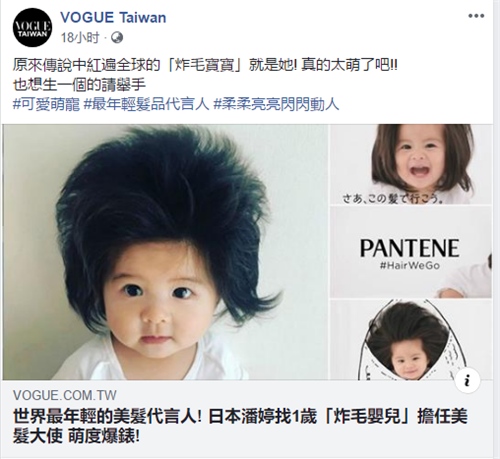Open the laughing baby thumbnail at top right

point(411,164)
